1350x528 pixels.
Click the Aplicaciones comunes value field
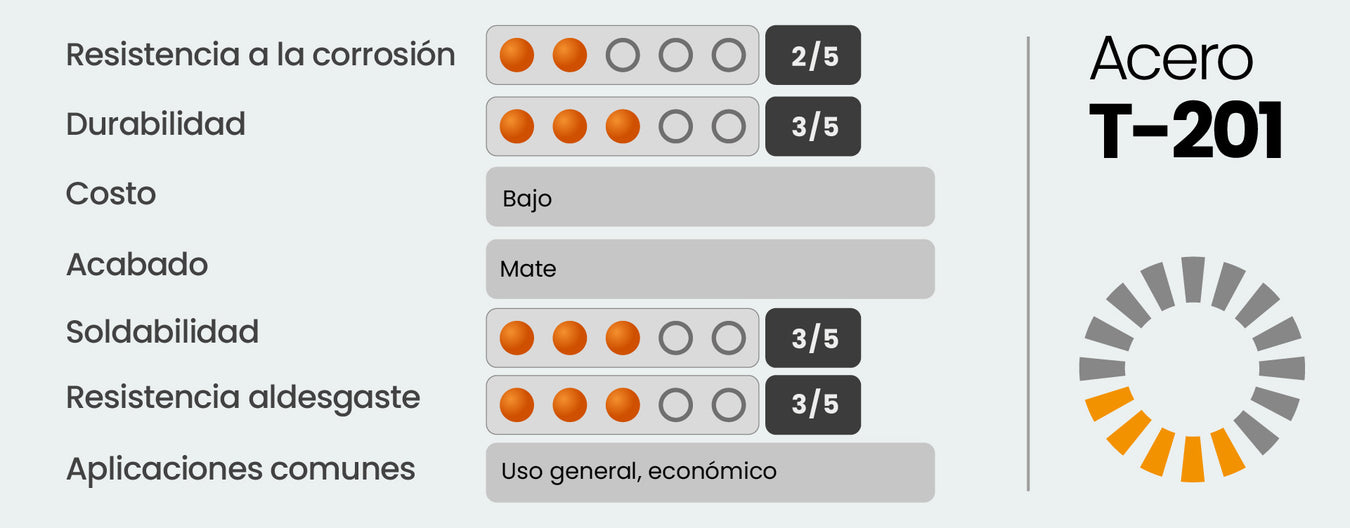[710, 472]
